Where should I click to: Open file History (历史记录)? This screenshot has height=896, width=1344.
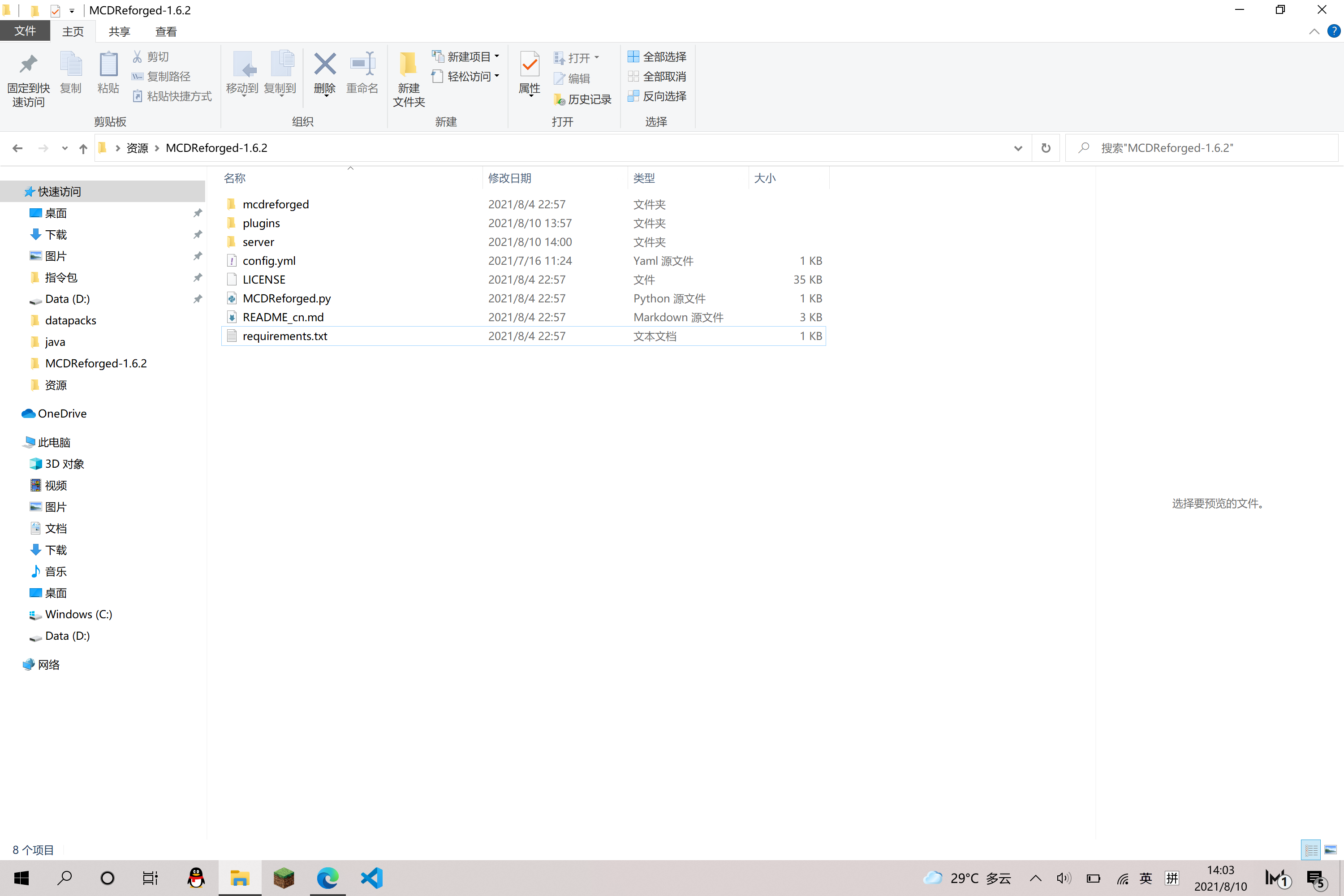point(583,99)
